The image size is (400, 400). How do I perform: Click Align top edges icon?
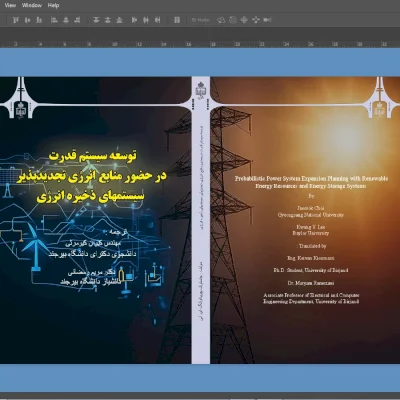[x=16, y=20]
